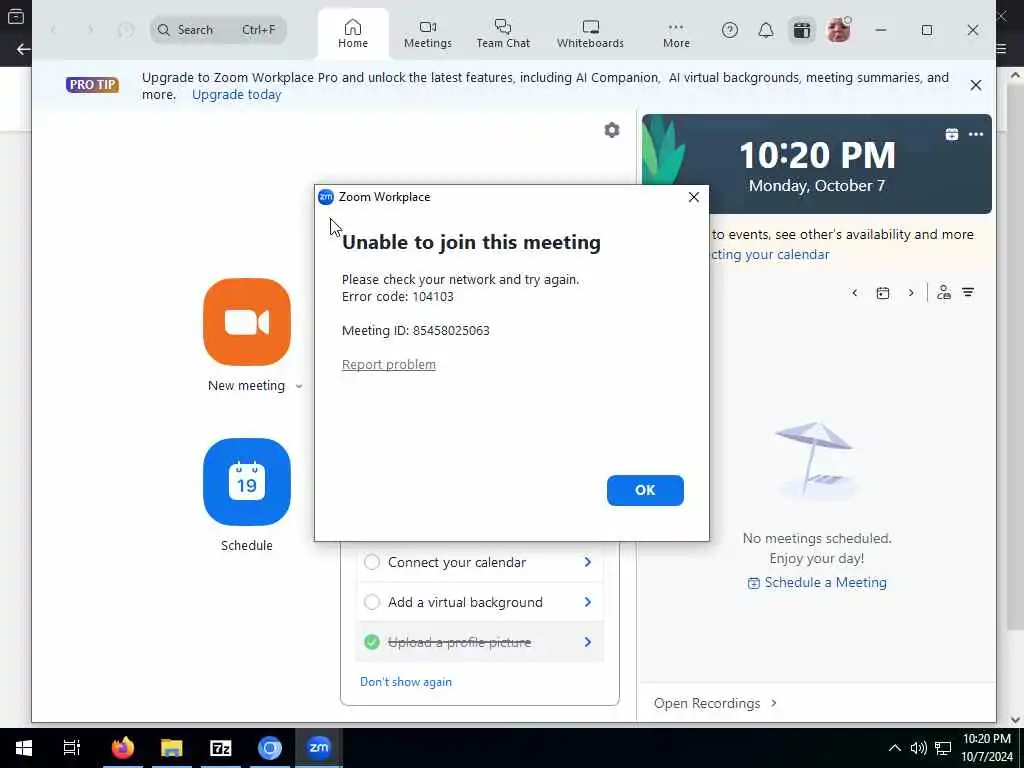Open the profile avatar picture
1024x768 pixels.
[839, 30]
